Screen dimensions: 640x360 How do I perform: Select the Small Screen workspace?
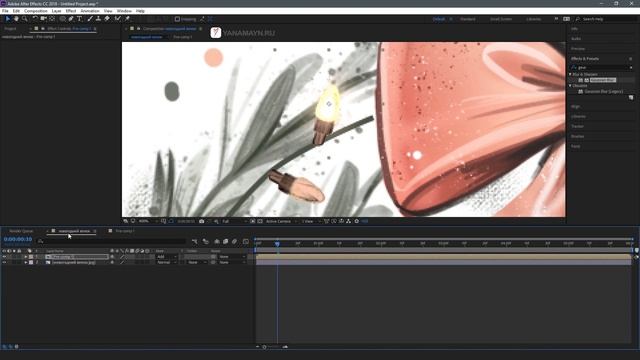tap(501, 19)
